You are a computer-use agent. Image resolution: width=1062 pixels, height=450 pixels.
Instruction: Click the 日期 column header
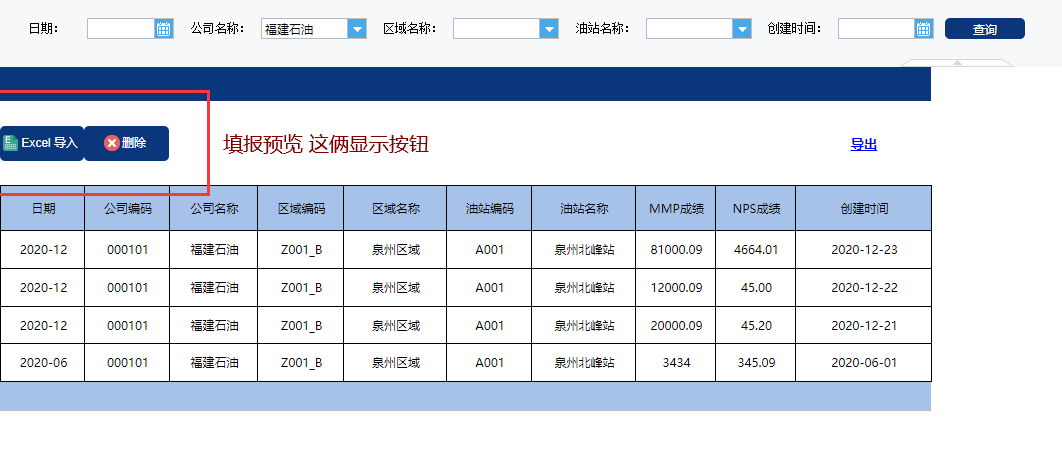pyautogui.click(x=43, y=208)
